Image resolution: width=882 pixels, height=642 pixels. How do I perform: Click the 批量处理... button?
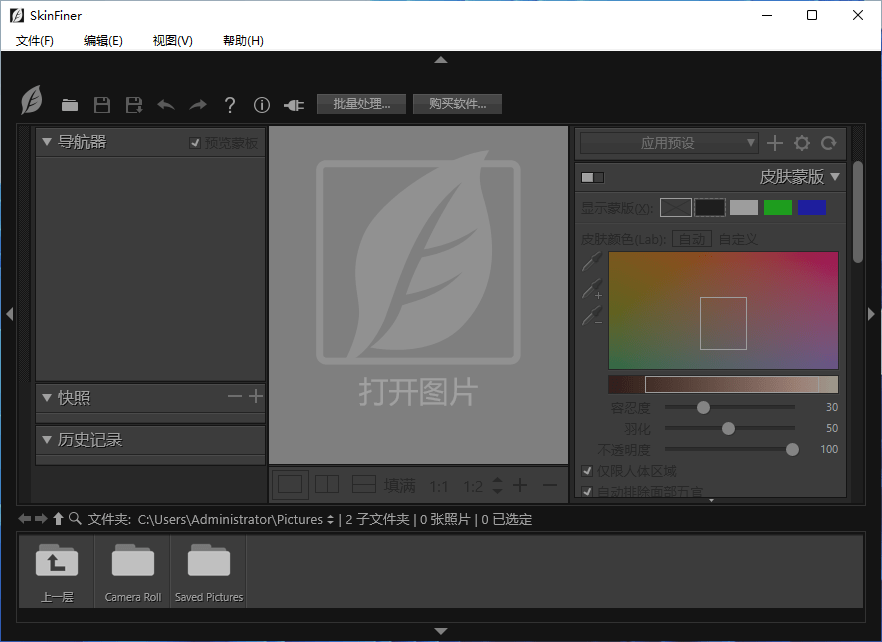(x=361, y=104)
